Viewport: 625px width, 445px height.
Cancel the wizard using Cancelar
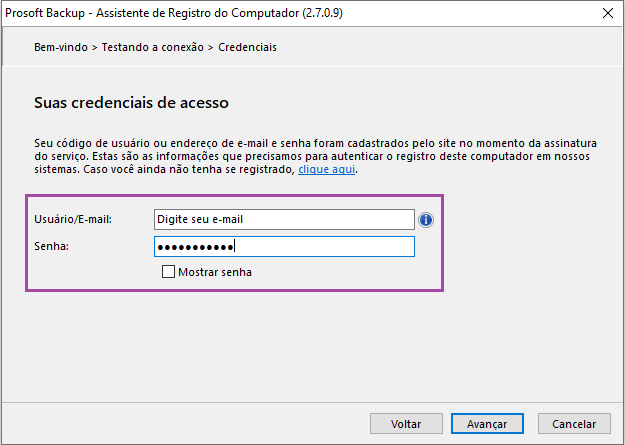574,423
